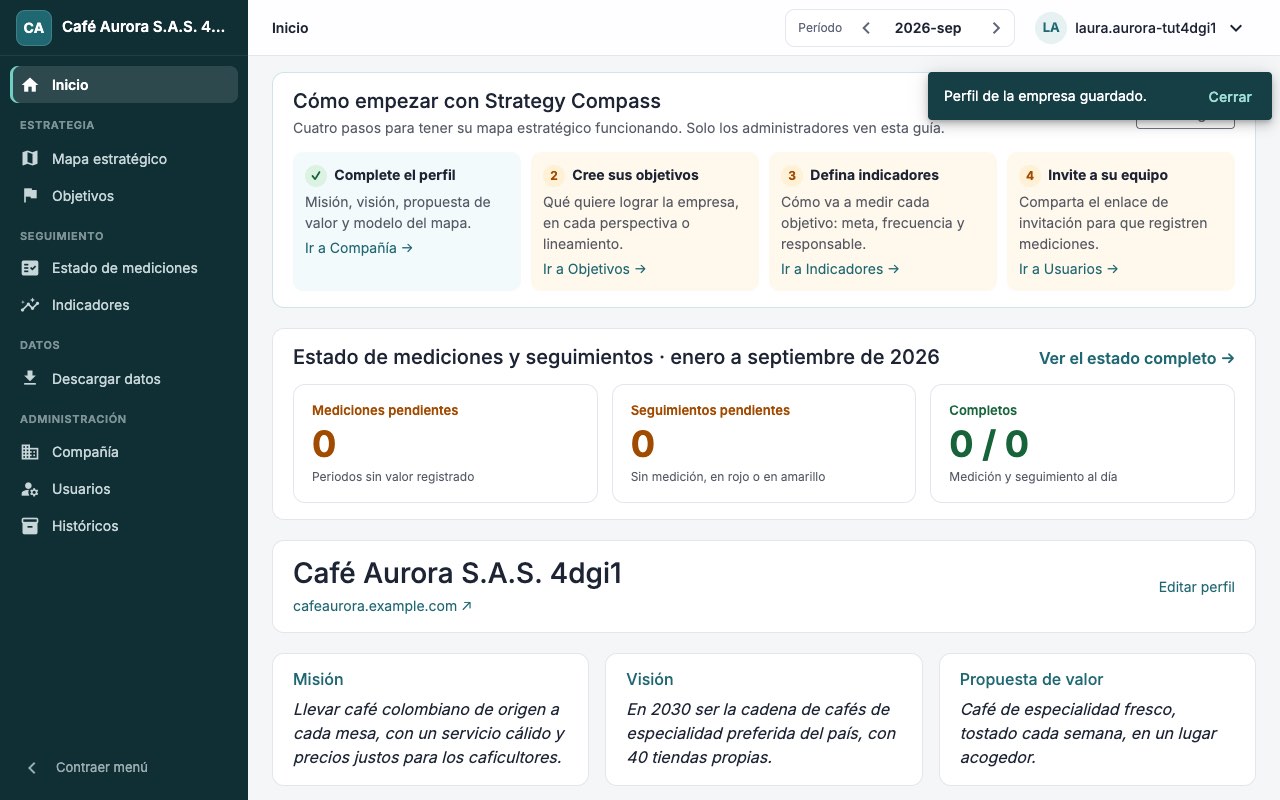Collapse the sidebar with Contraer menú
Image resolution: width=1280 pixels, height=800 pixels.
pyautogui.click(x=124, y=768)
